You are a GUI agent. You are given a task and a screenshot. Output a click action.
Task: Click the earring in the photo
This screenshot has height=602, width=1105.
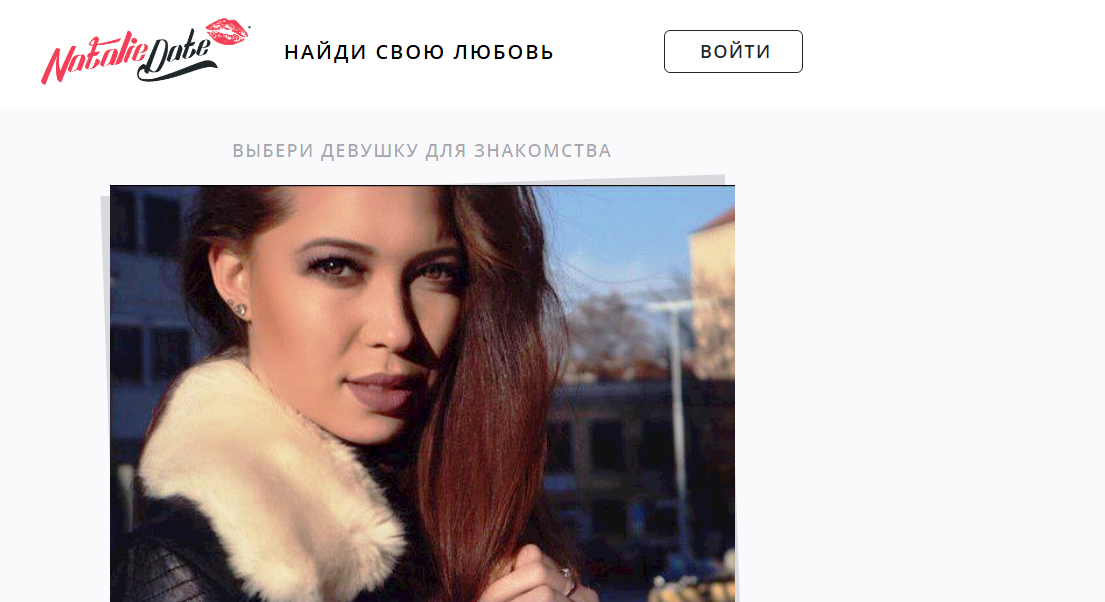tap(239, 309)
